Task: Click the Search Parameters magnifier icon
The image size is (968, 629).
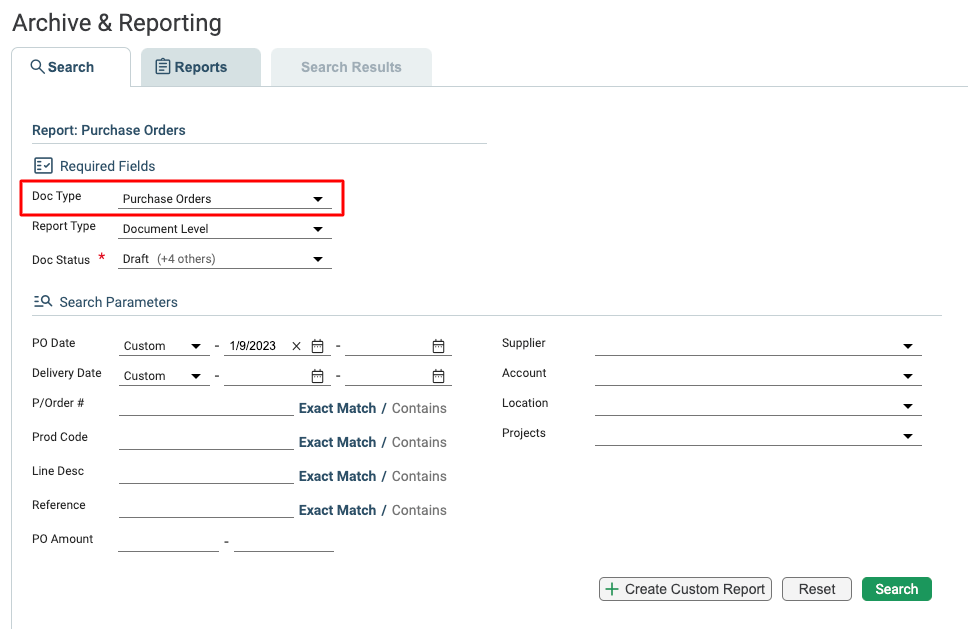Action: (x=43, y=301)
